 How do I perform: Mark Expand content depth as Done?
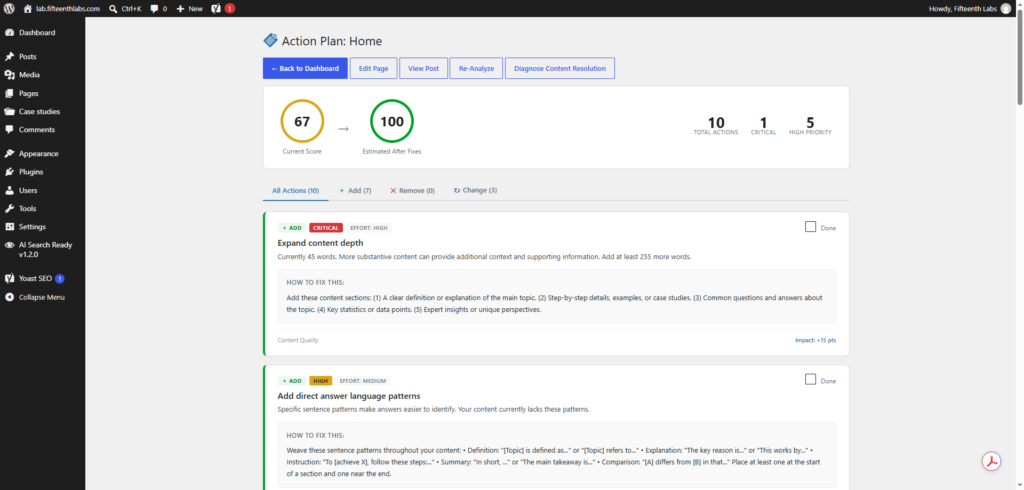point(810,227)
